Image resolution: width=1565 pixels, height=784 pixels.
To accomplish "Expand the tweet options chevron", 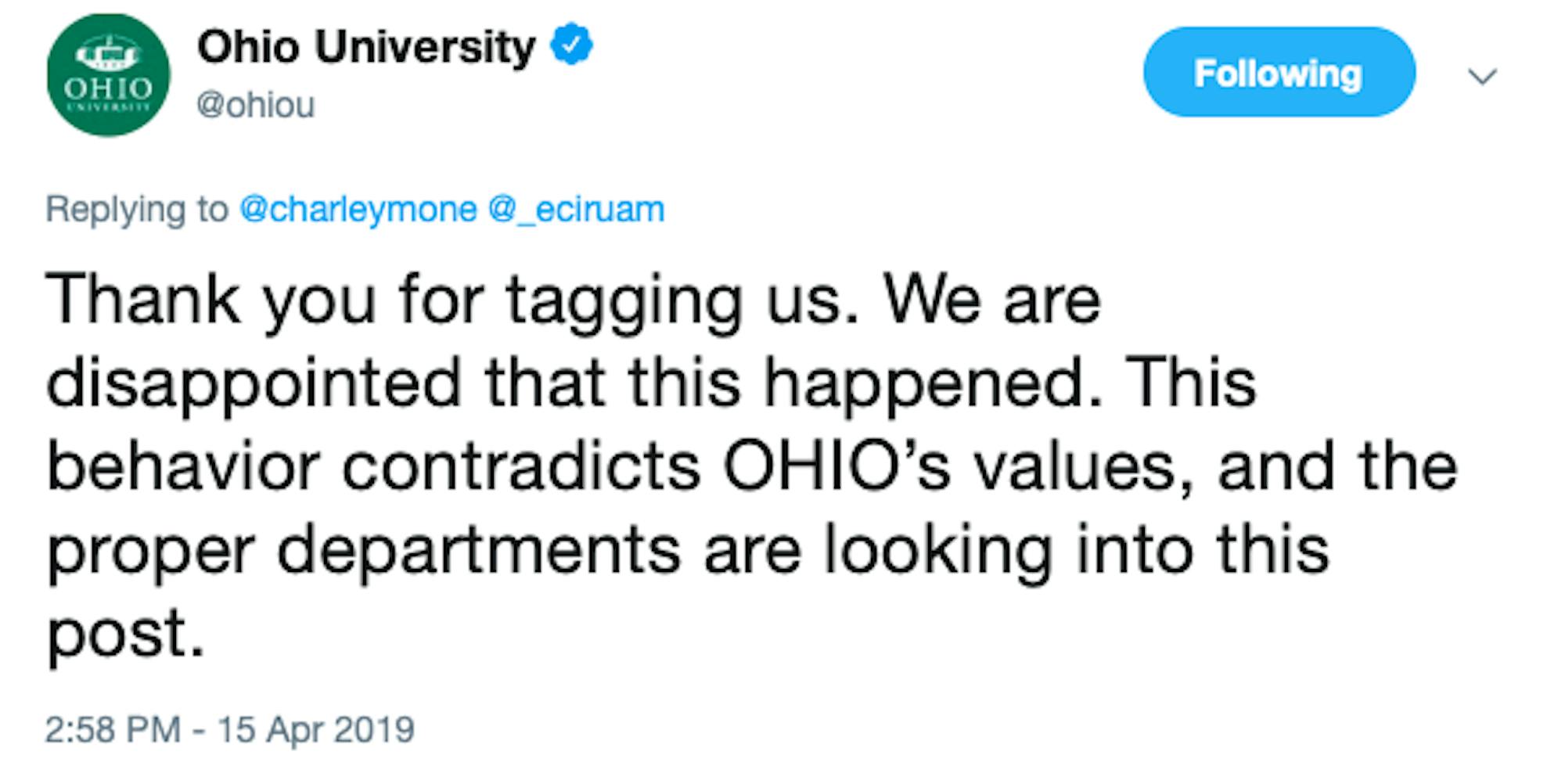I will click(1481, 76).
